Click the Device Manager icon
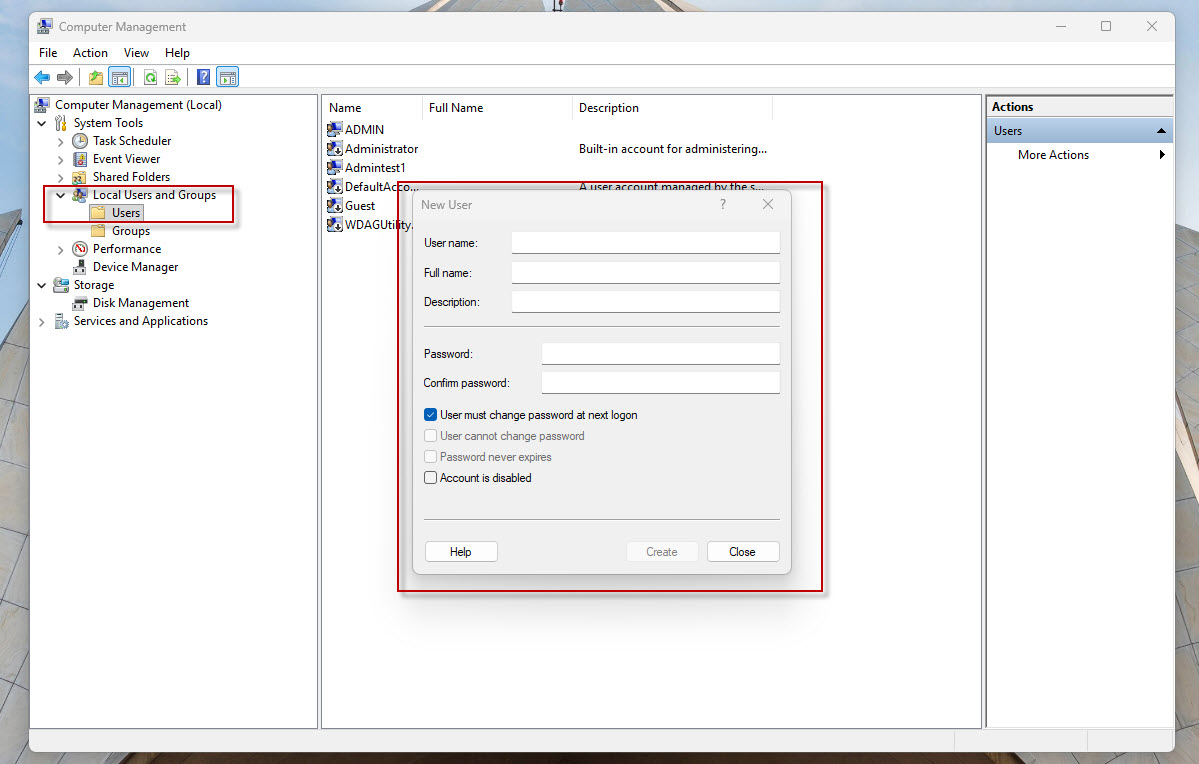Screen dimensions: 1199x764 (x=80, y=267)
